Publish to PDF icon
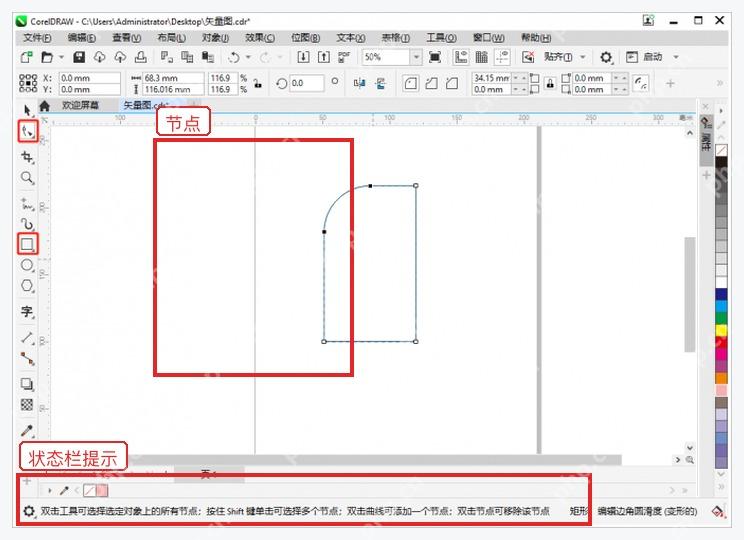Image resolution: width=744 pixels, height=540 pixels. pos(344,57)
